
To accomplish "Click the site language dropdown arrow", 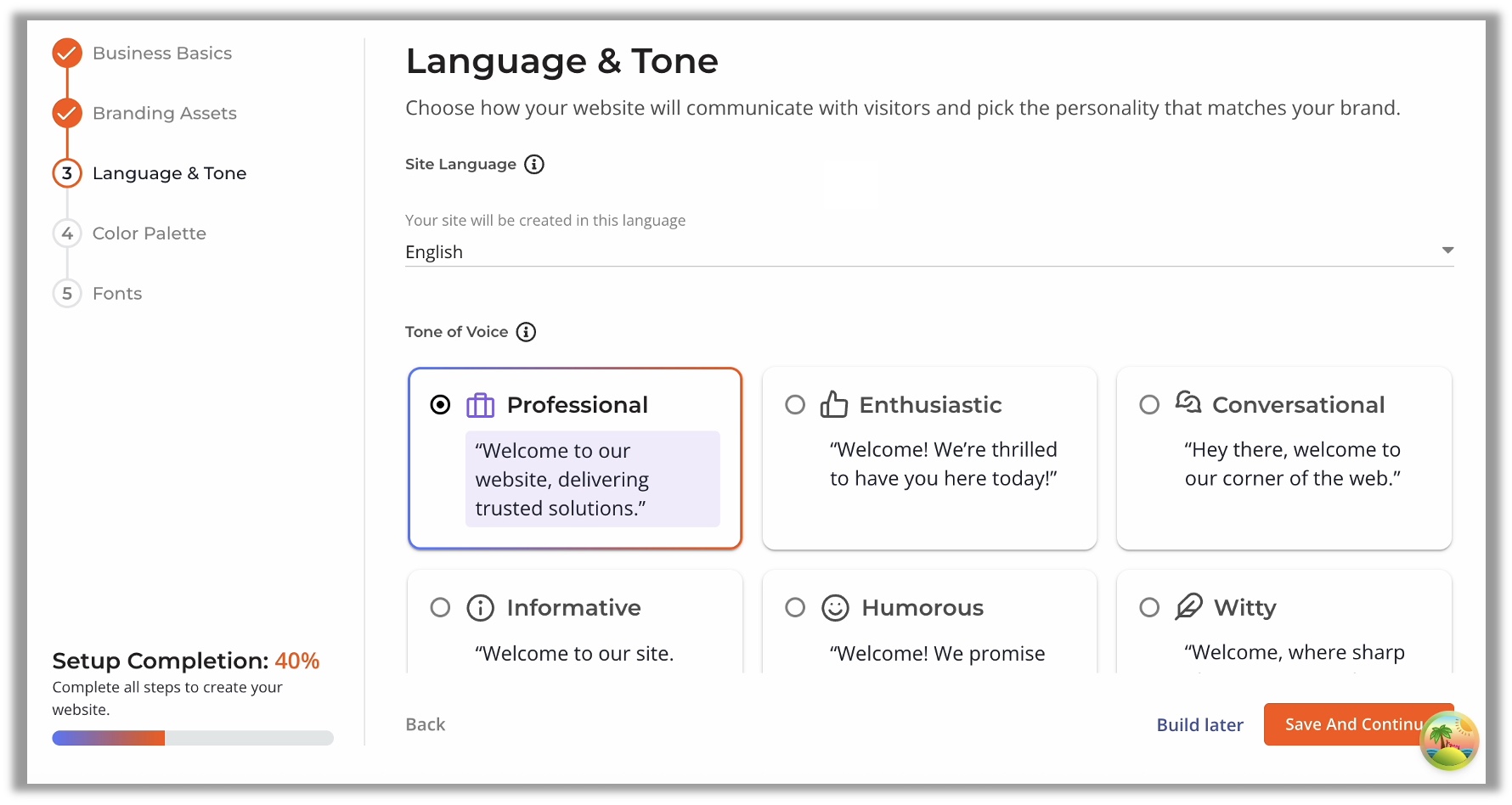I will (1447, 251).
